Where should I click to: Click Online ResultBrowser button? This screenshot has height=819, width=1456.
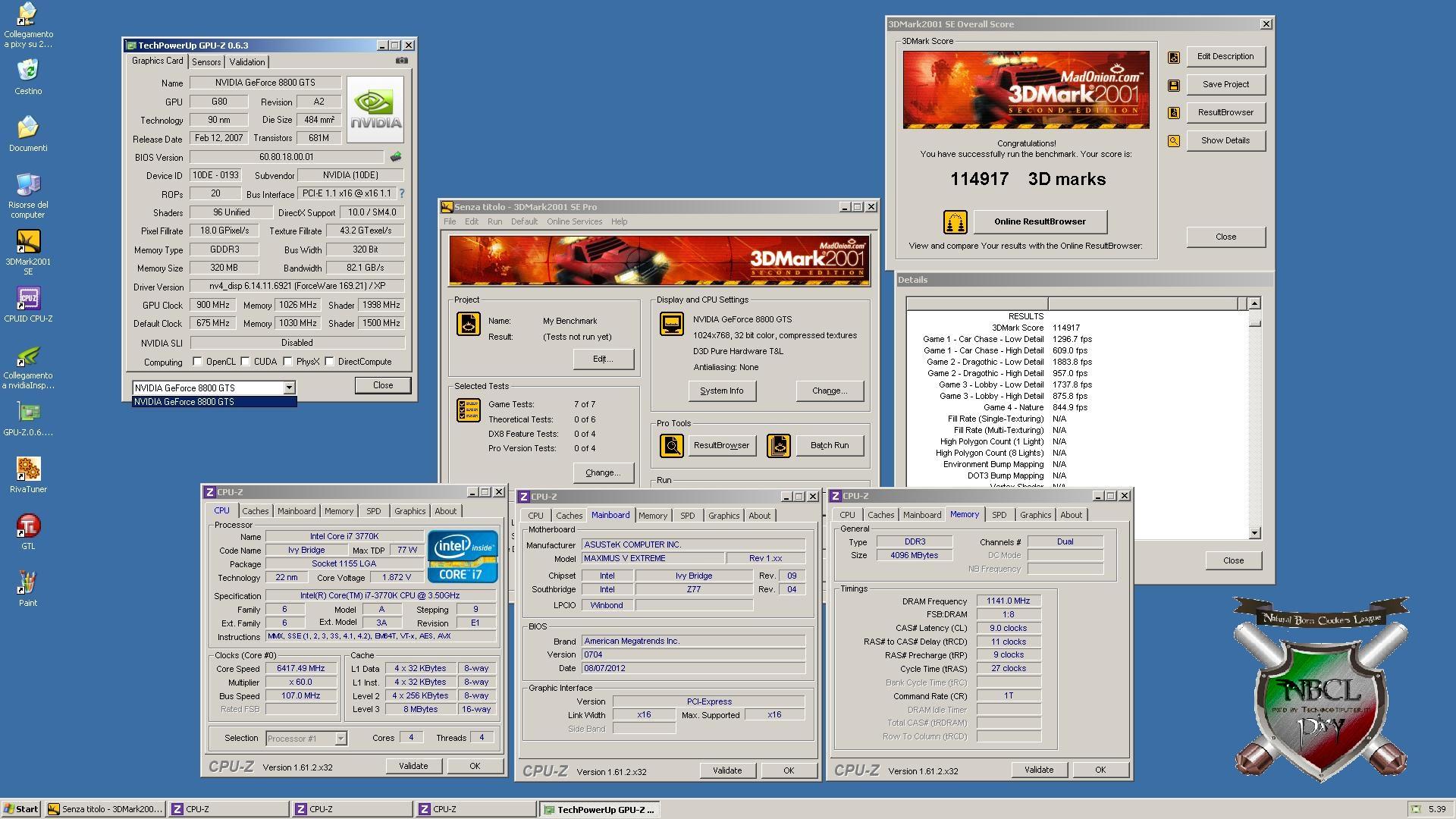tap(1040, 222)
